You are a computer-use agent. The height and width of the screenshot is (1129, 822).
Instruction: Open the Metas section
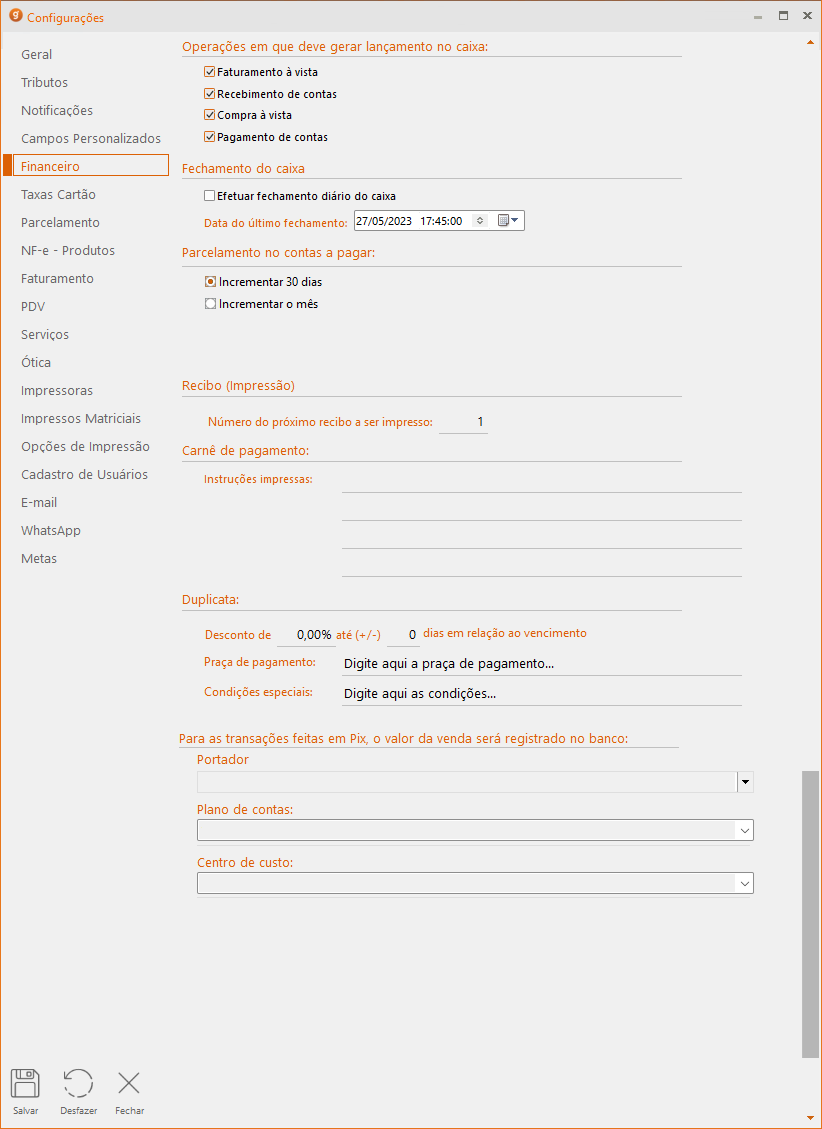click(39, 559)
